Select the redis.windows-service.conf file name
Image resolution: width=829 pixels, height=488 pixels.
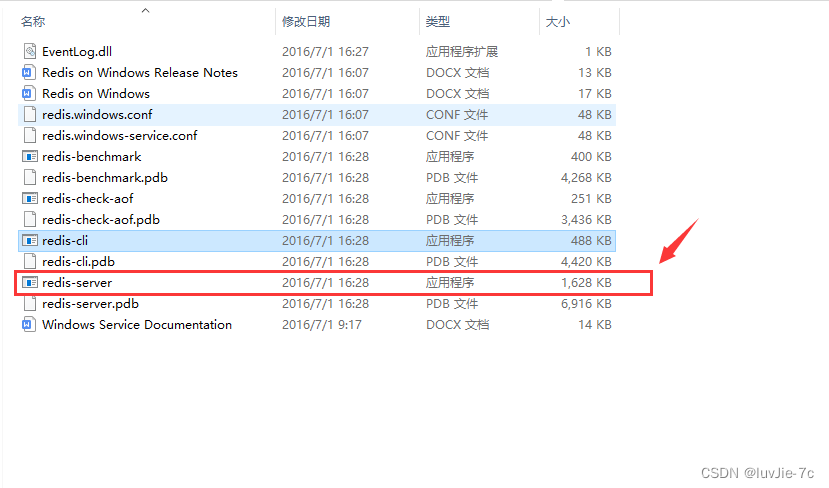click(119, 135)
